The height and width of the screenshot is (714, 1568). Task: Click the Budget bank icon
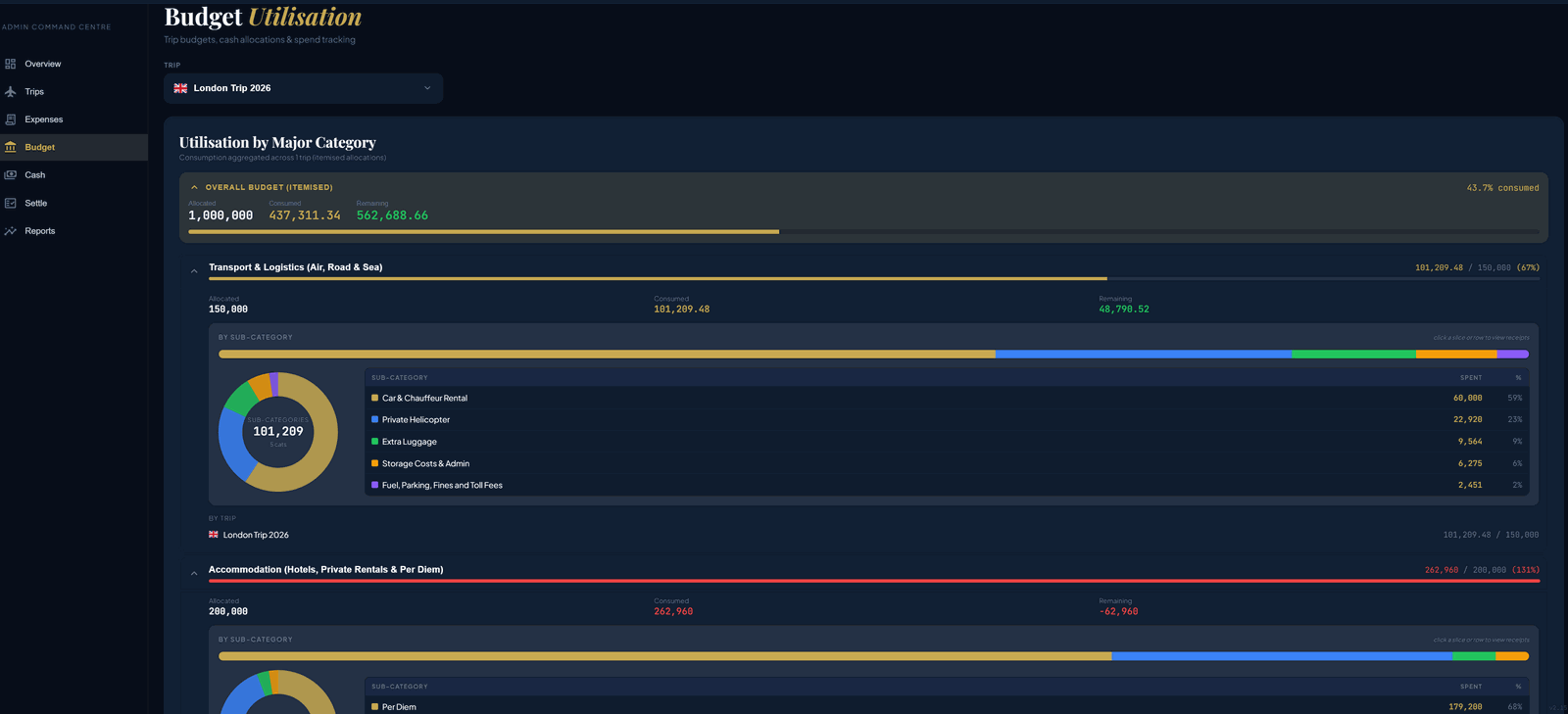(x=11, y=147)
